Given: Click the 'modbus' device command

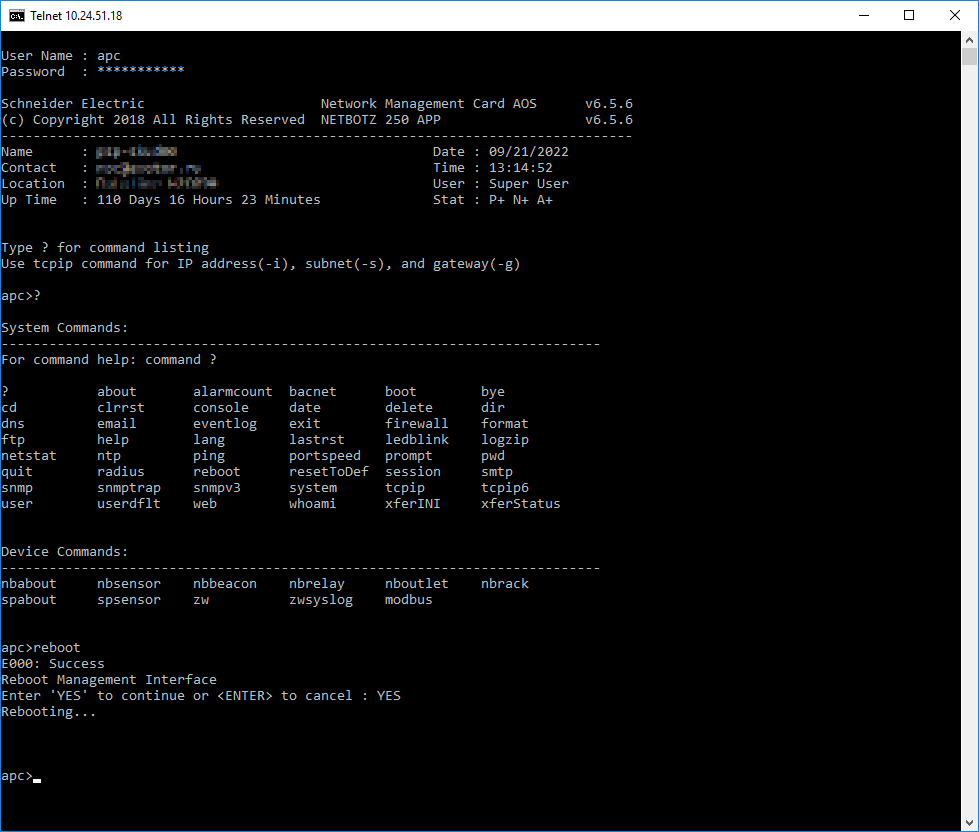Looking at the screenshot, I should coord(409,599).
